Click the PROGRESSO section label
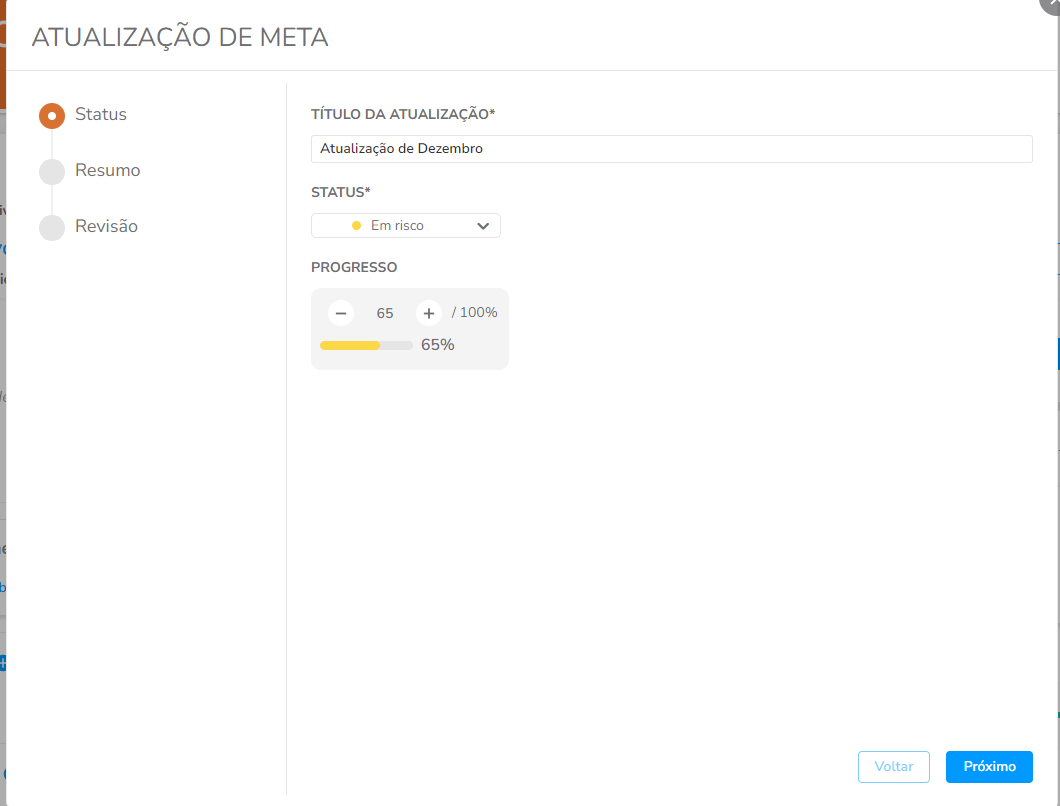This screenshot has width=1060, height=806. click(x=354, y=267)
